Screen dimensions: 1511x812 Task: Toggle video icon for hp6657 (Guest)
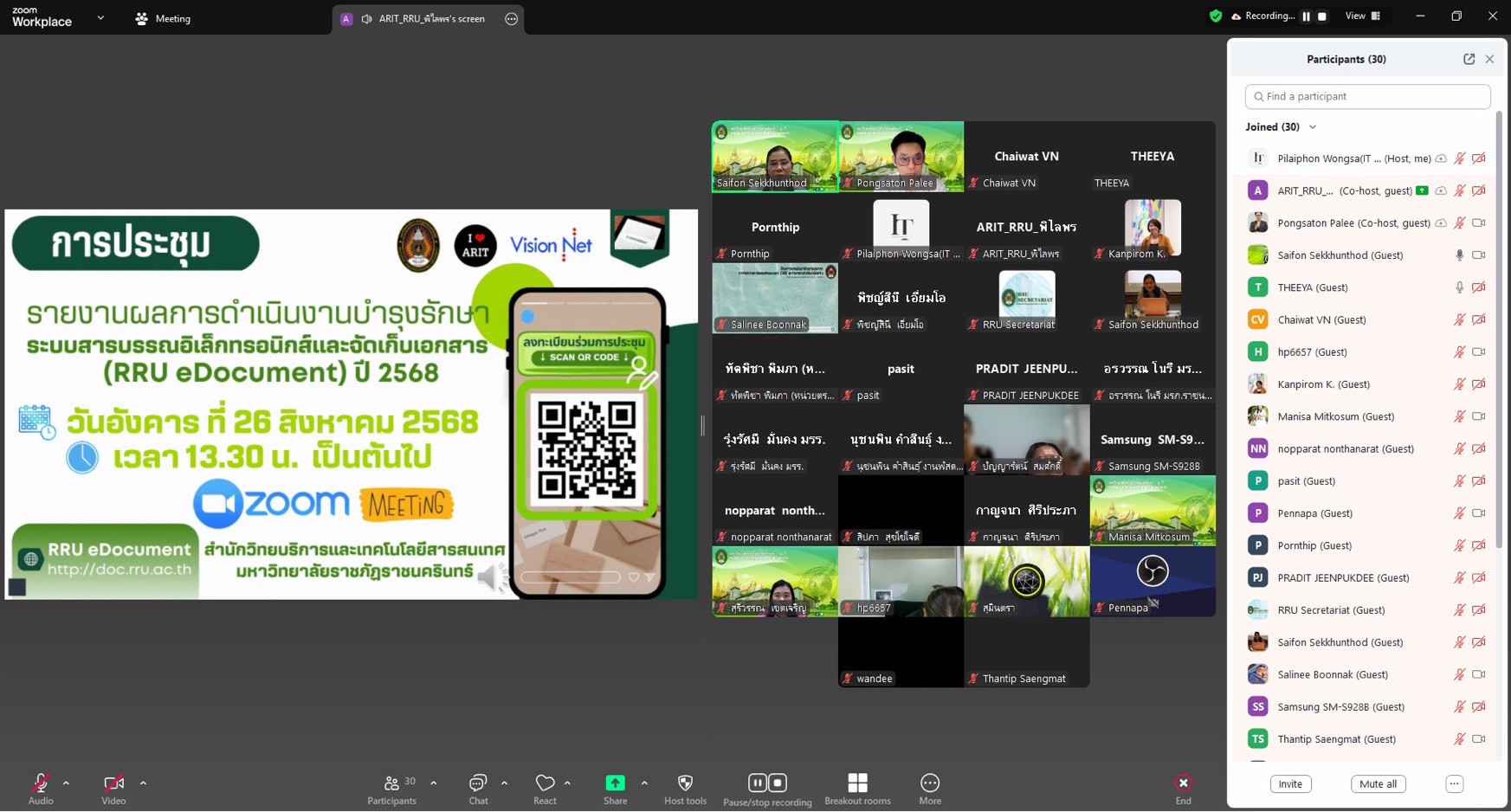(x=1479, y=351)
